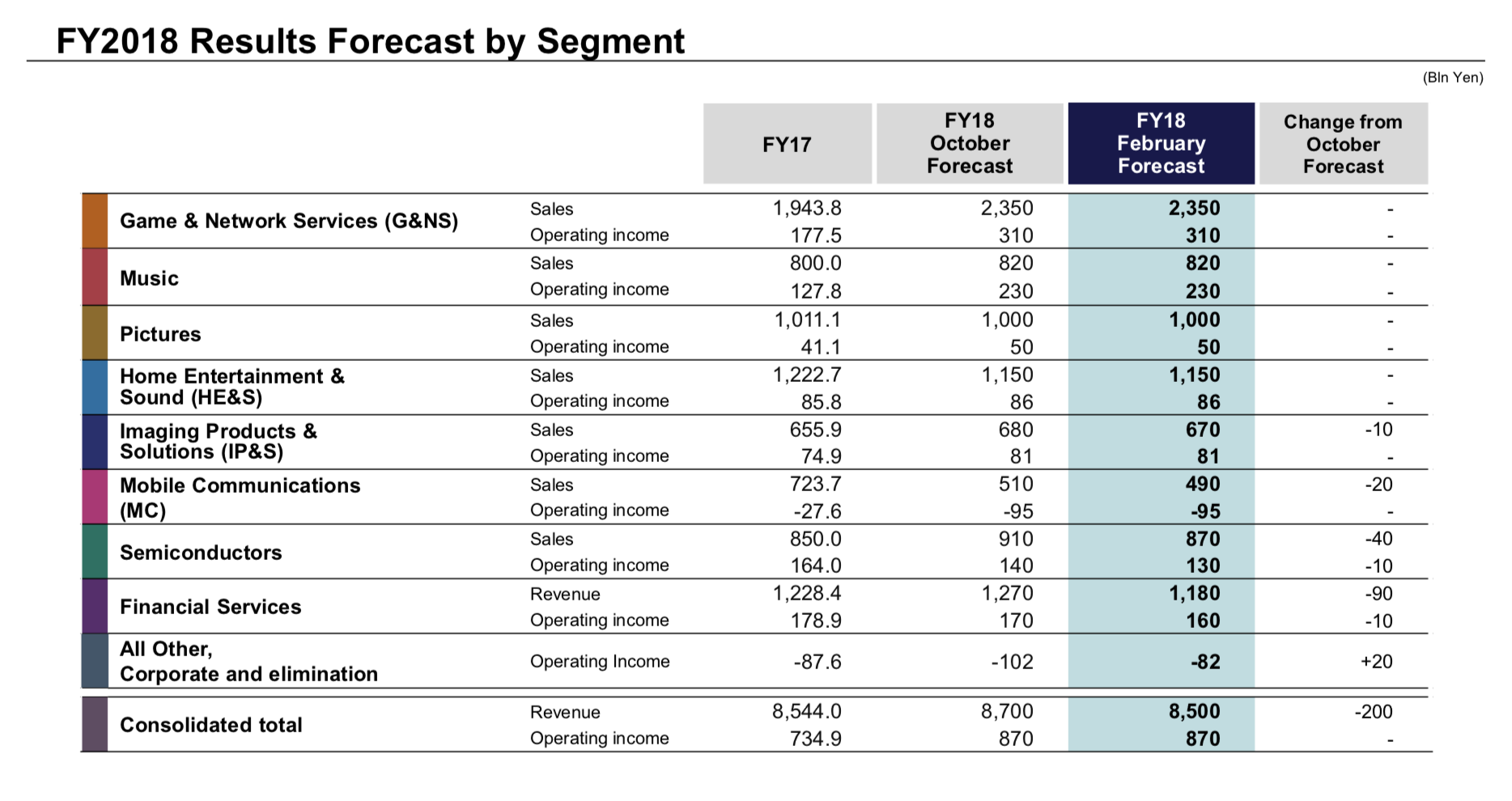
Task: Click the Imaging Products & Solutions label
Action: [219, 442]
